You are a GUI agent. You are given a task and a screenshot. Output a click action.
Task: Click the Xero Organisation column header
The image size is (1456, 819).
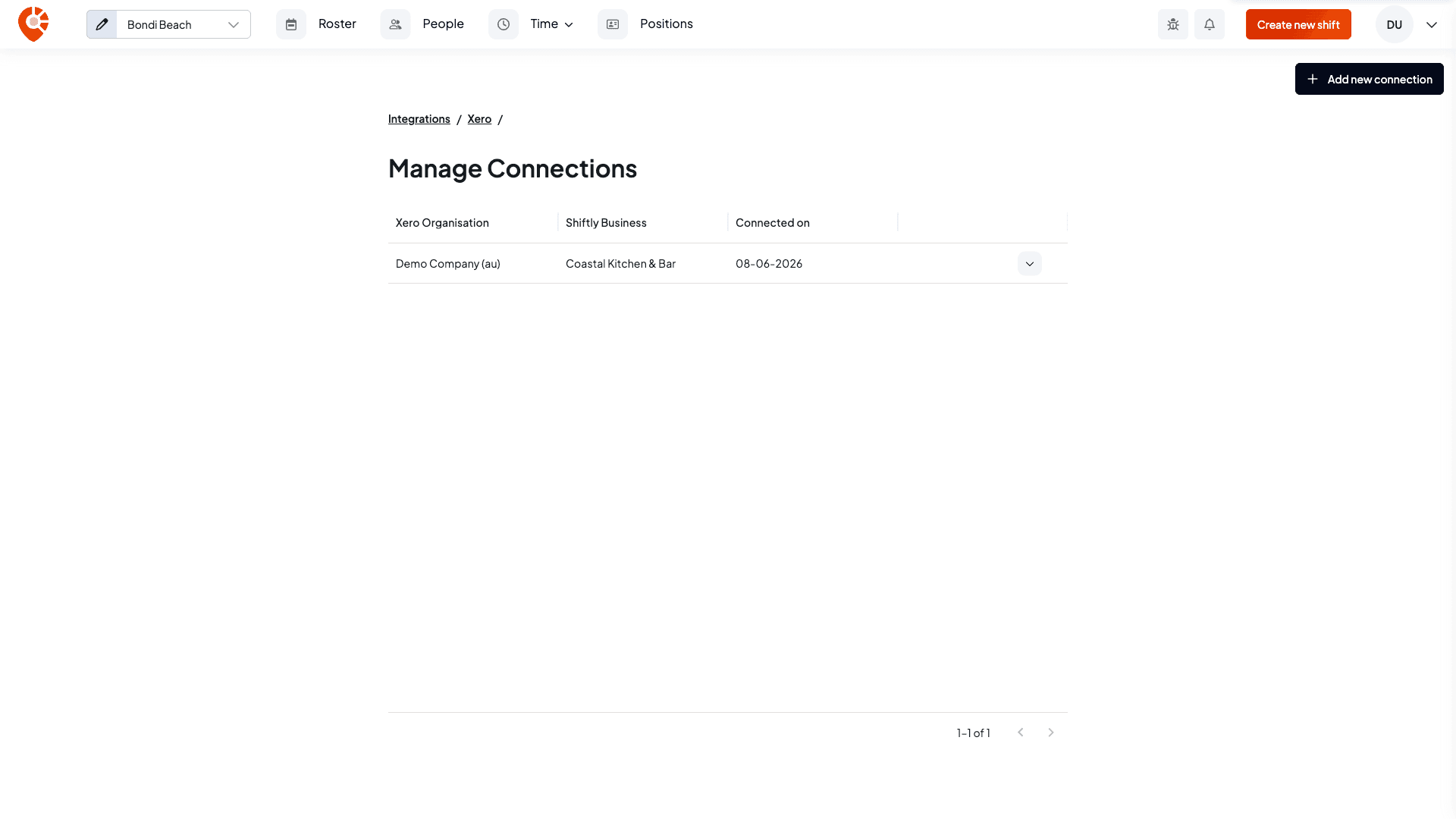(x=472, y=222)
